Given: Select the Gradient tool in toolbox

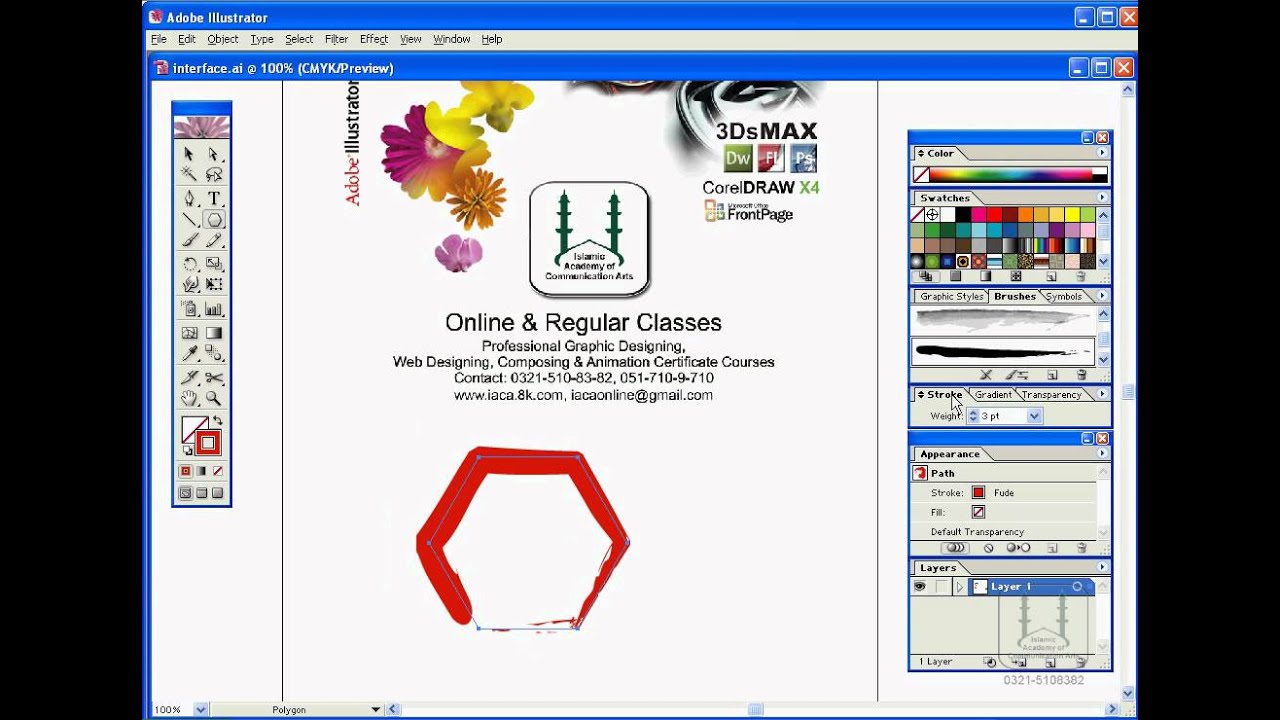Looking at the screenshot, I should [213, 333].
